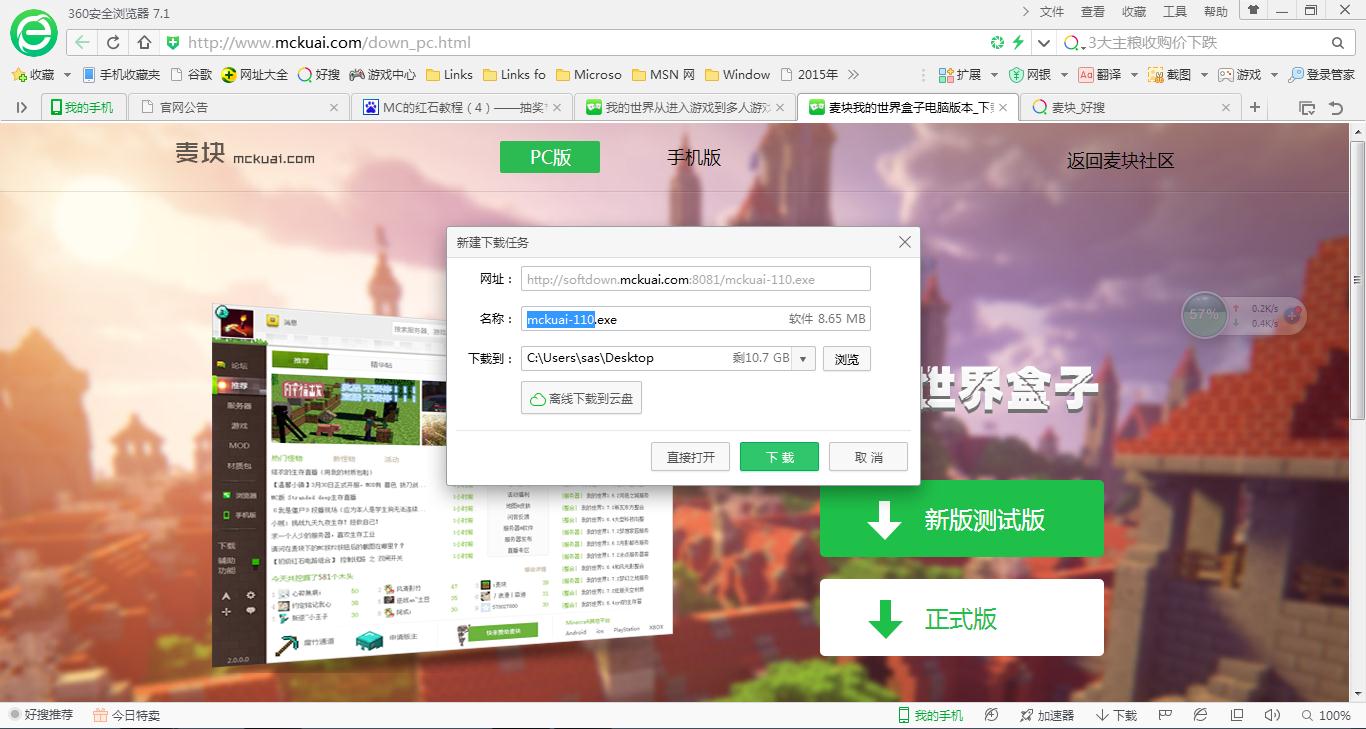Viewport: 1366px width, 729px height.
Task: Switch to the 麦块_好搜 tab
Action: [1129, 107]
